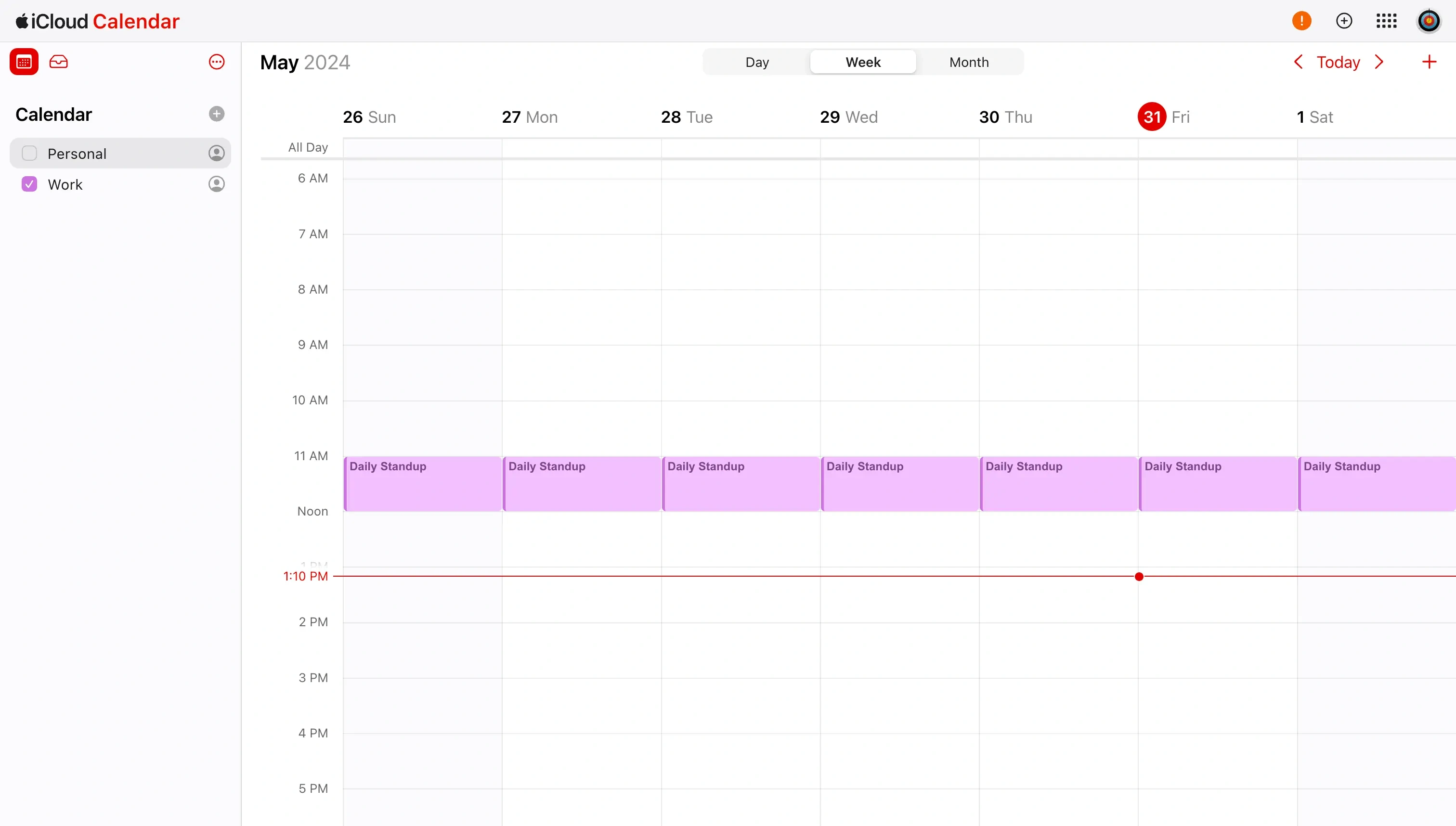Click the Today button to return
Viewport: 1456px width, 826px height.
coord(1338,62)
